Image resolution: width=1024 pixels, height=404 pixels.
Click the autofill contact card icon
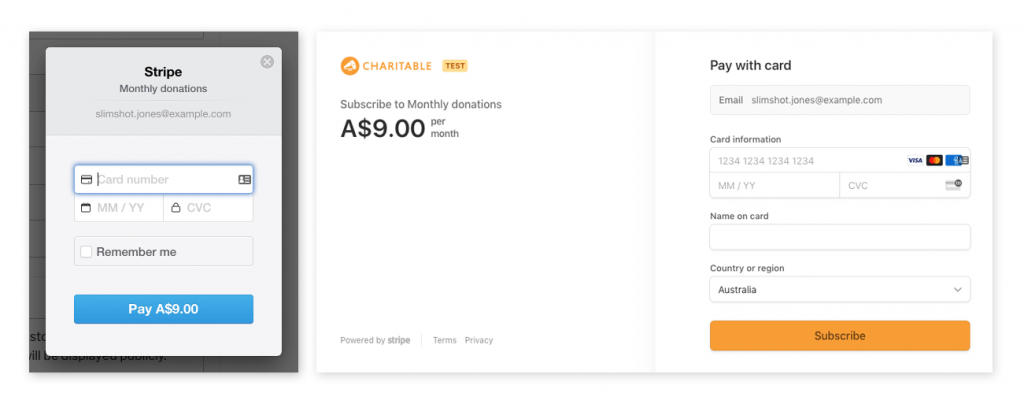click(x=245, y=179)
